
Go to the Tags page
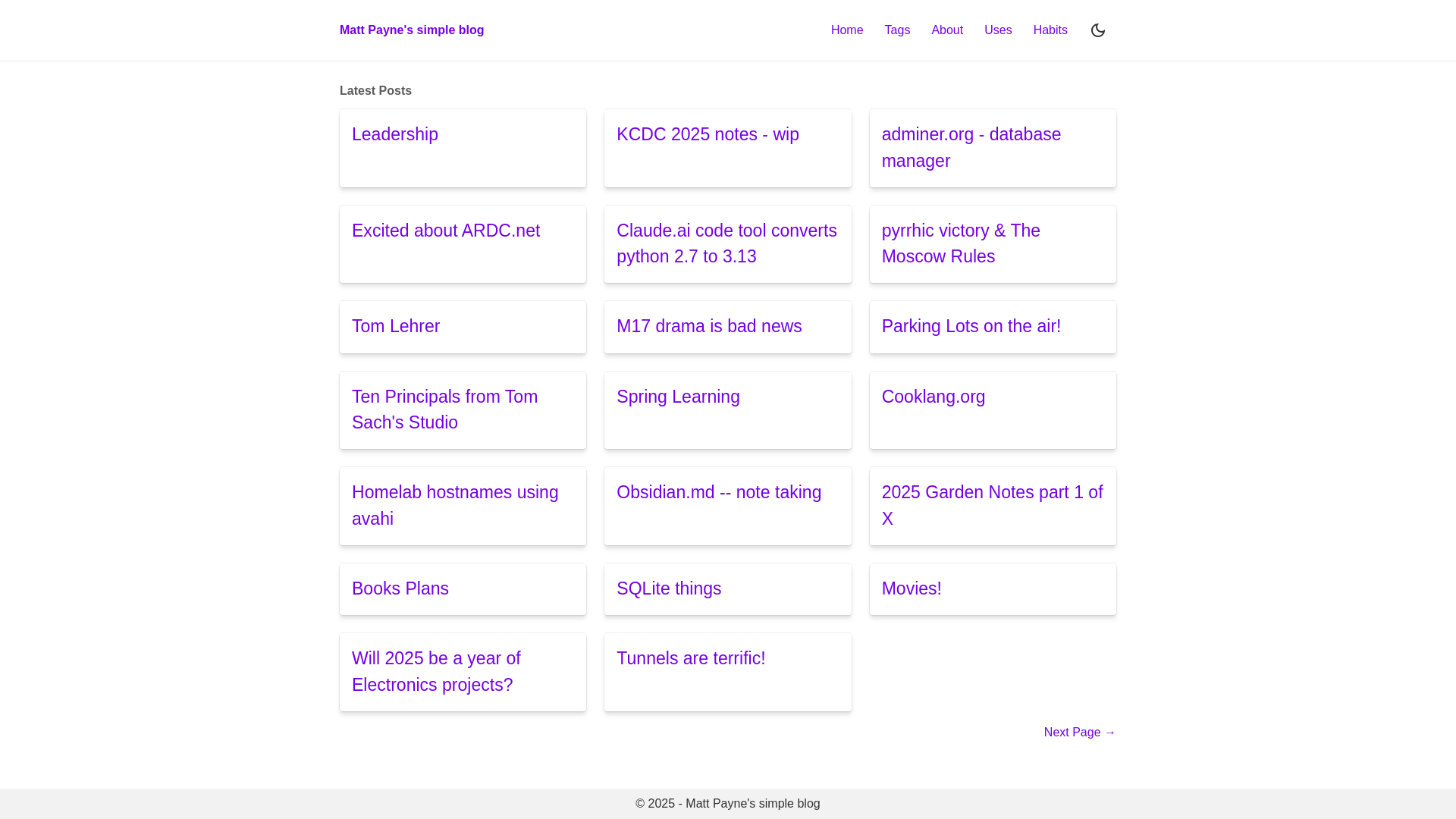pos(897,30)
